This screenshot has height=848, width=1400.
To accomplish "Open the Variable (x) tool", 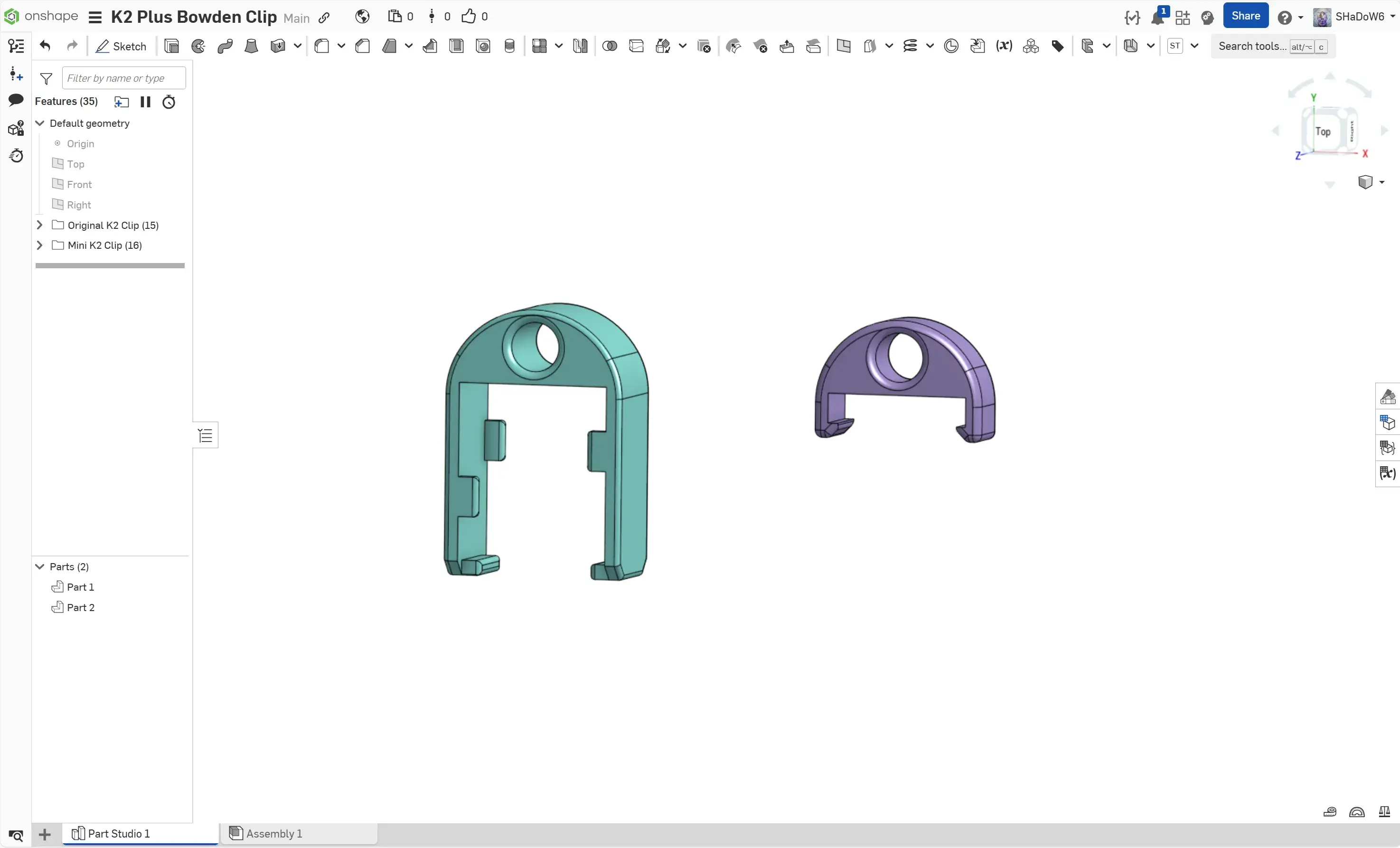I will 1004,46.
